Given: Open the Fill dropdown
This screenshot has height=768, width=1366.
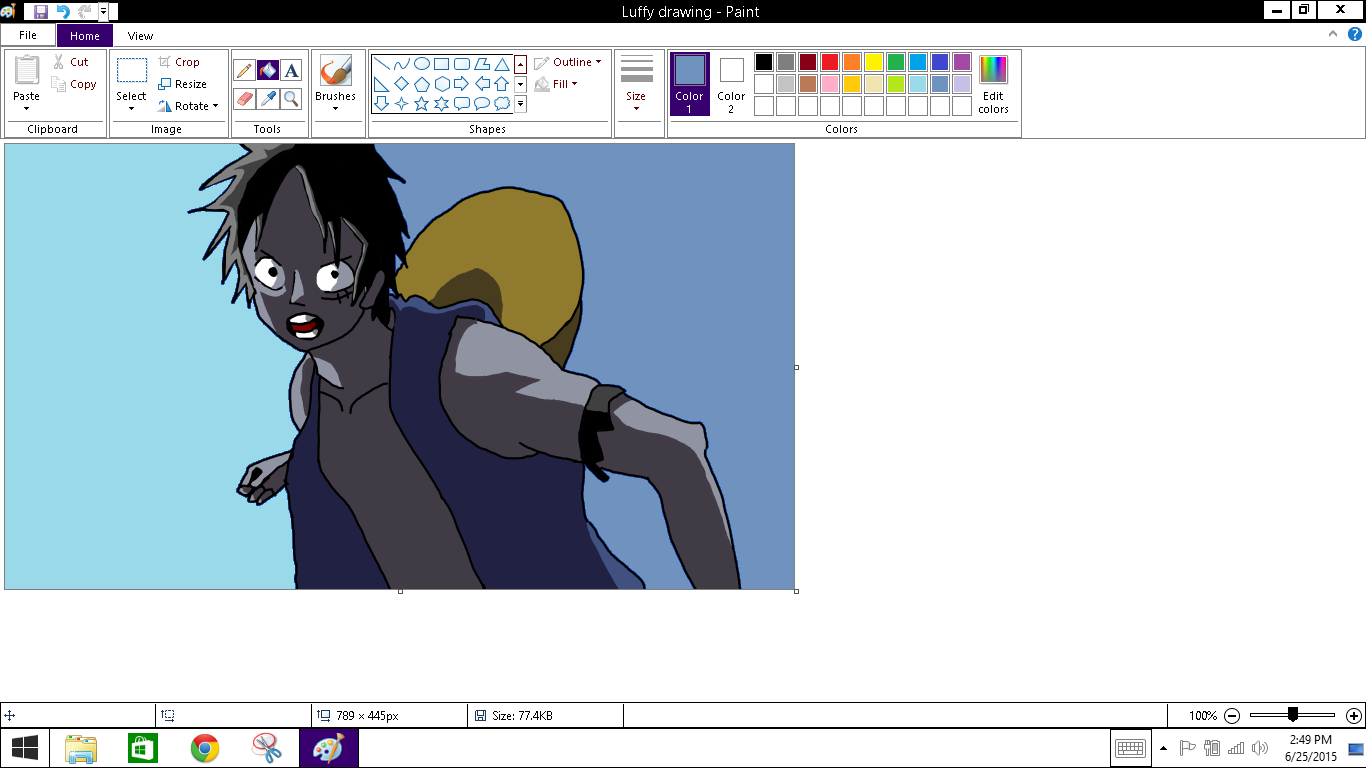Looking at the screenshot, I should [557, 84].
